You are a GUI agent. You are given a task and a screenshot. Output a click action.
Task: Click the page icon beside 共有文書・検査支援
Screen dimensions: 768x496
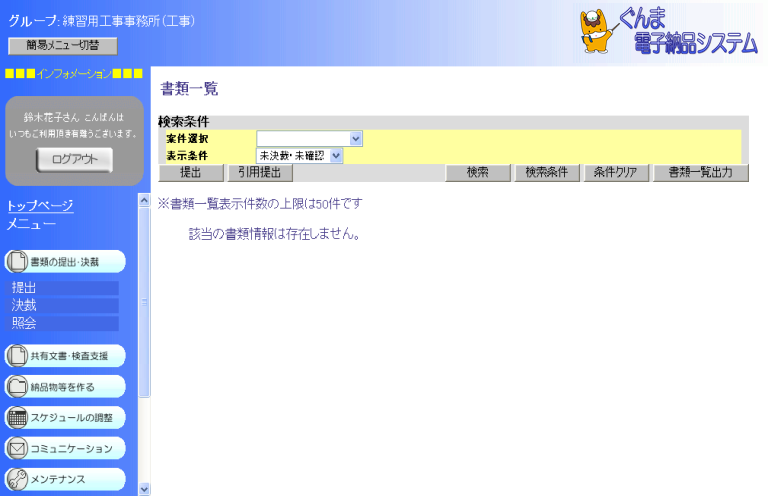[17, 355]
